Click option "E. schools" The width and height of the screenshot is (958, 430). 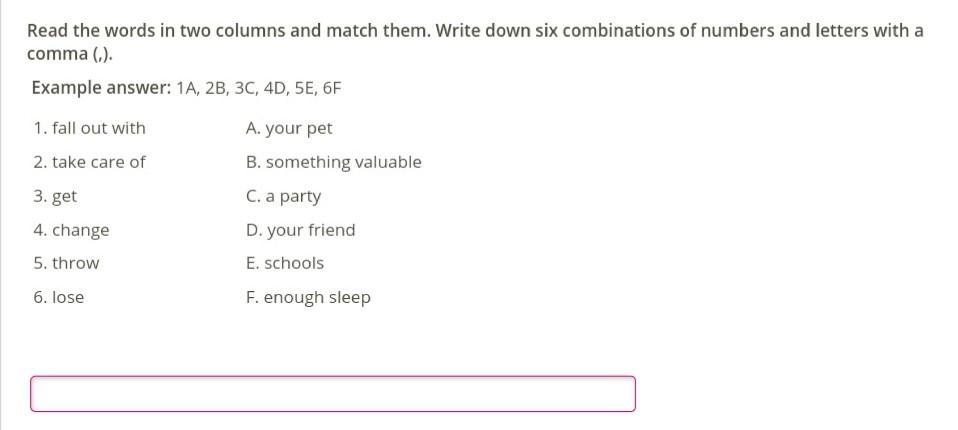tap(284, 263)
